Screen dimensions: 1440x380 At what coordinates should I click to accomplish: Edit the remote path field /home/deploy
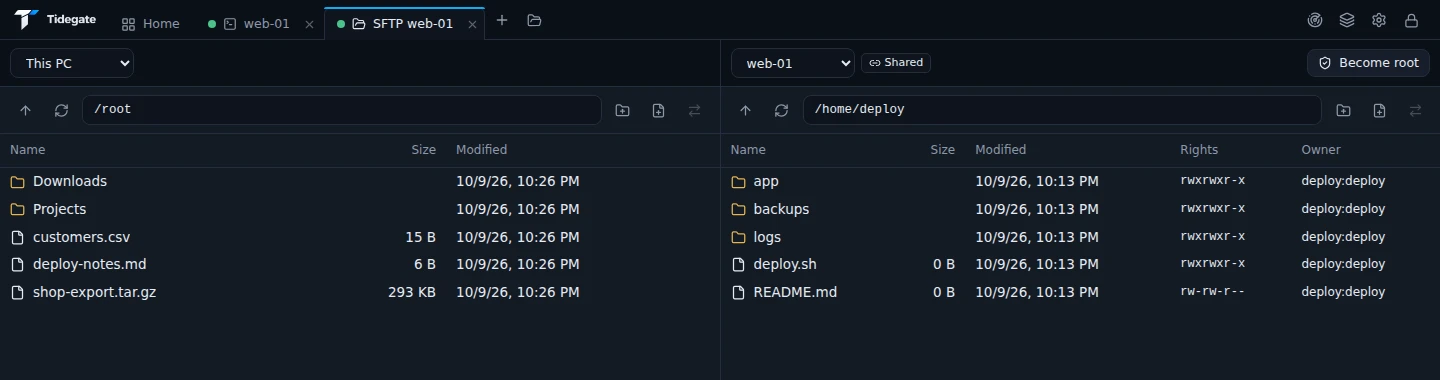pos(1062,110)
